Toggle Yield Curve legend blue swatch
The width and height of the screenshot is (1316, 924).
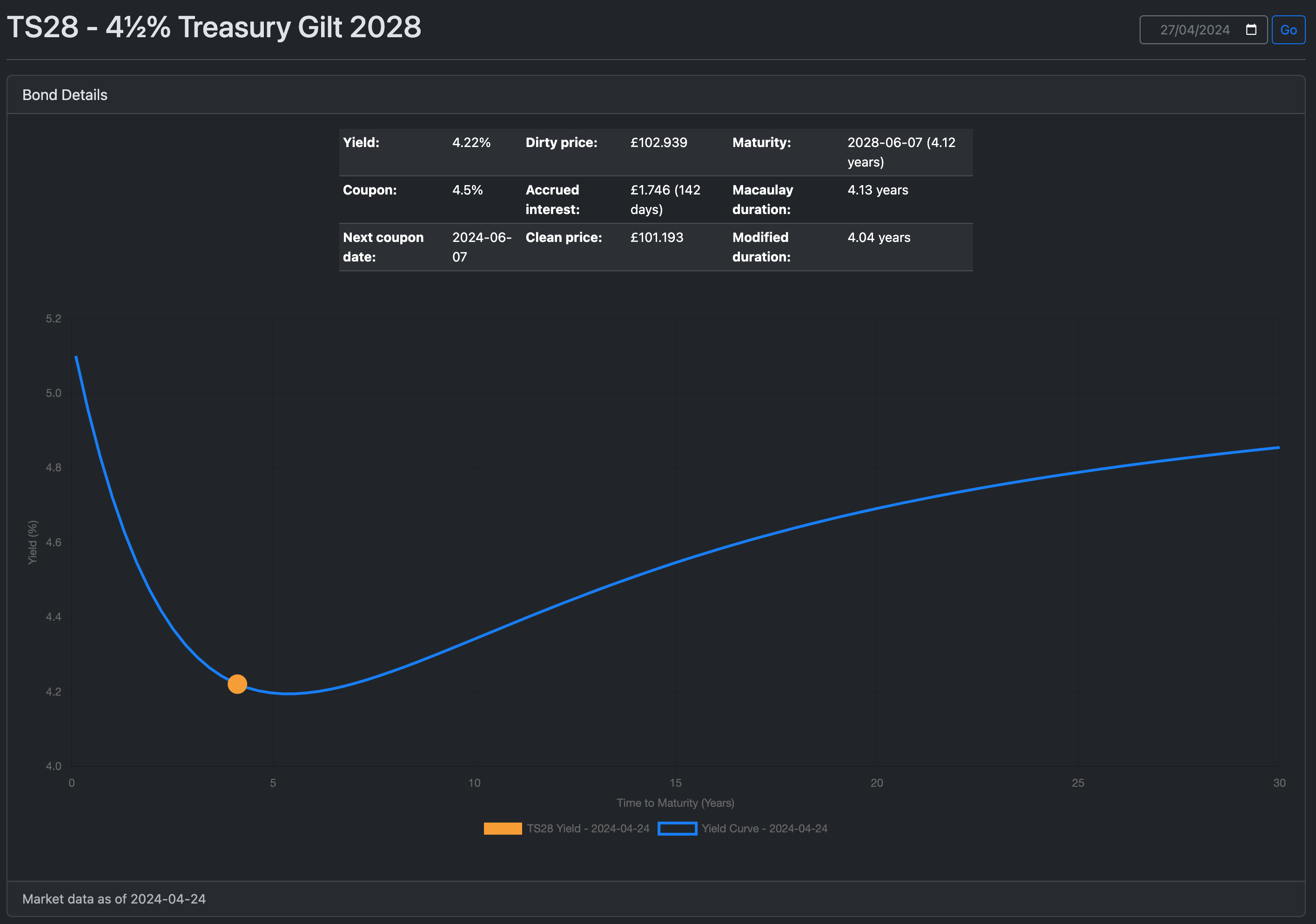(677, 828)
